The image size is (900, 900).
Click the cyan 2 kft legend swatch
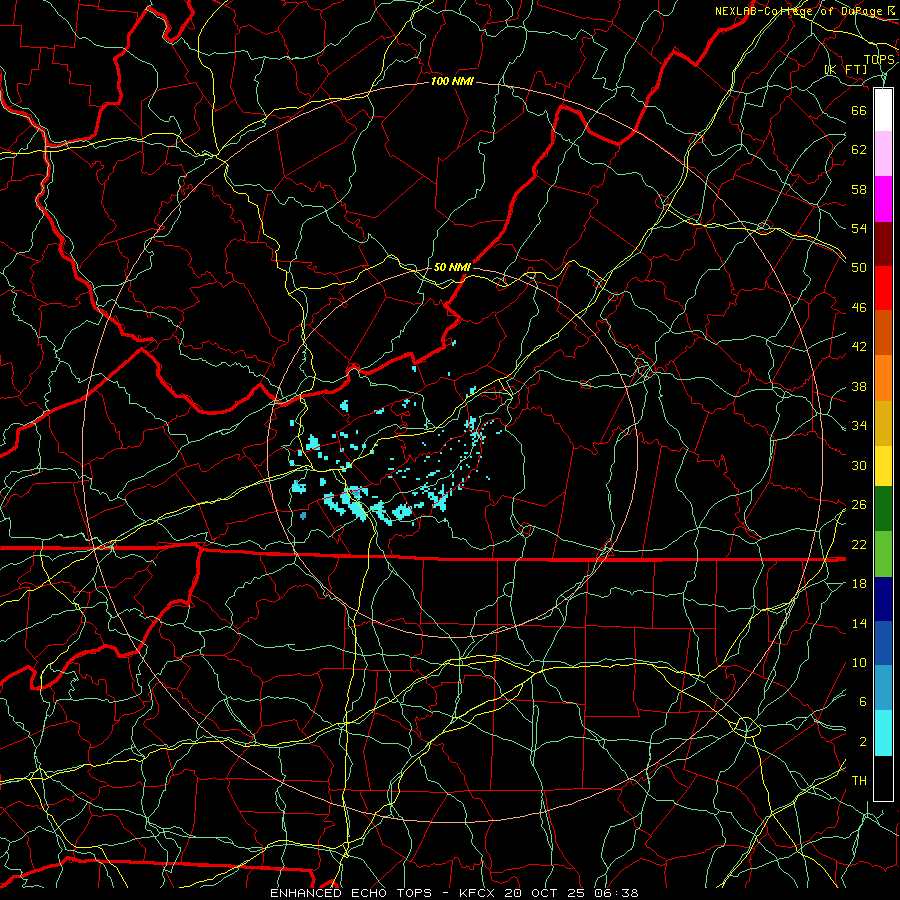(883, 733)
